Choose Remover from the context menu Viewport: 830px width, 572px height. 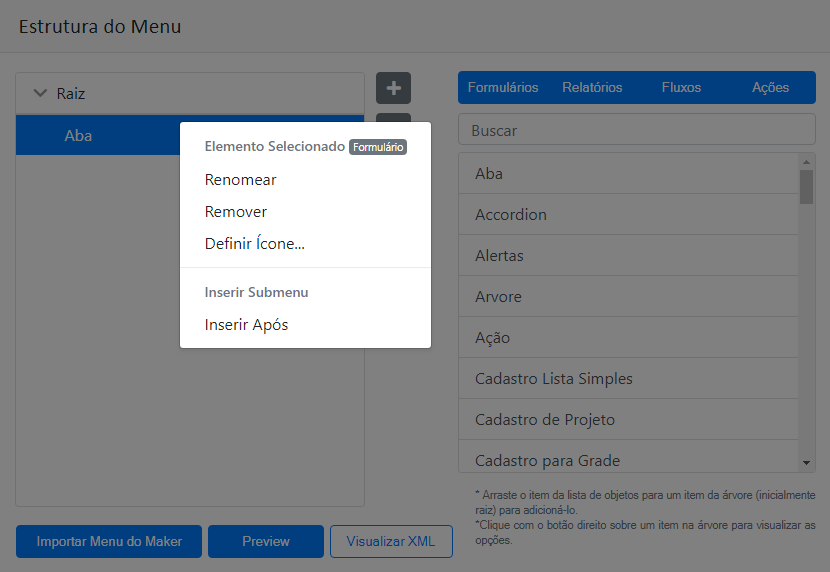pos(236,212)
